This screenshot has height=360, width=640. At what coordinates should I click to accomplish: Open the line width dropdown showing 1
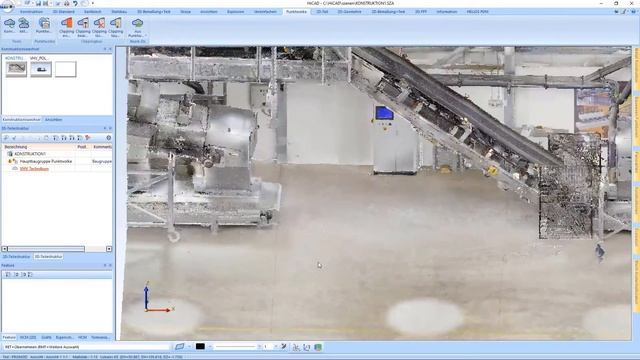click(276, 347)
